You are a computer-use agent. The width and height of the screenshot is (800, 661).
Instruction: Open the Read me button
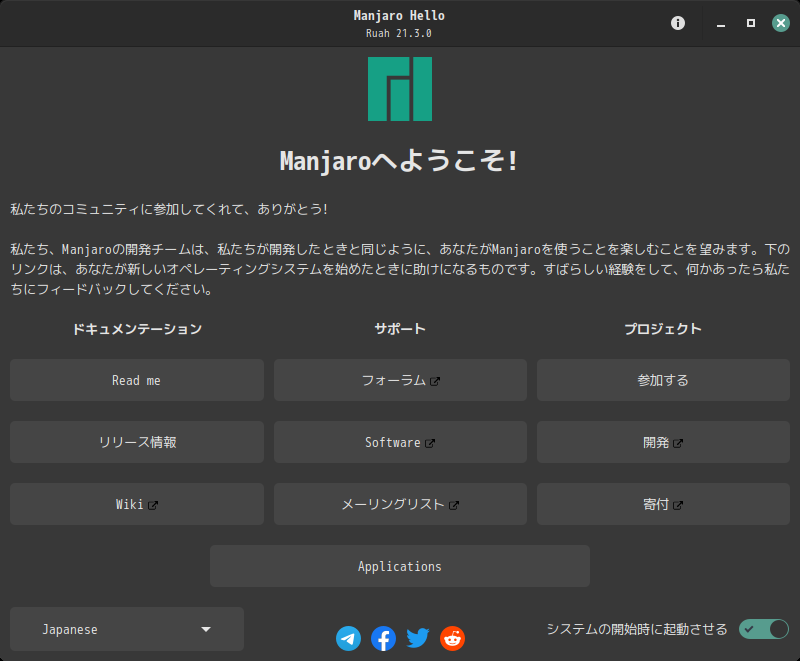pos(137,380)
